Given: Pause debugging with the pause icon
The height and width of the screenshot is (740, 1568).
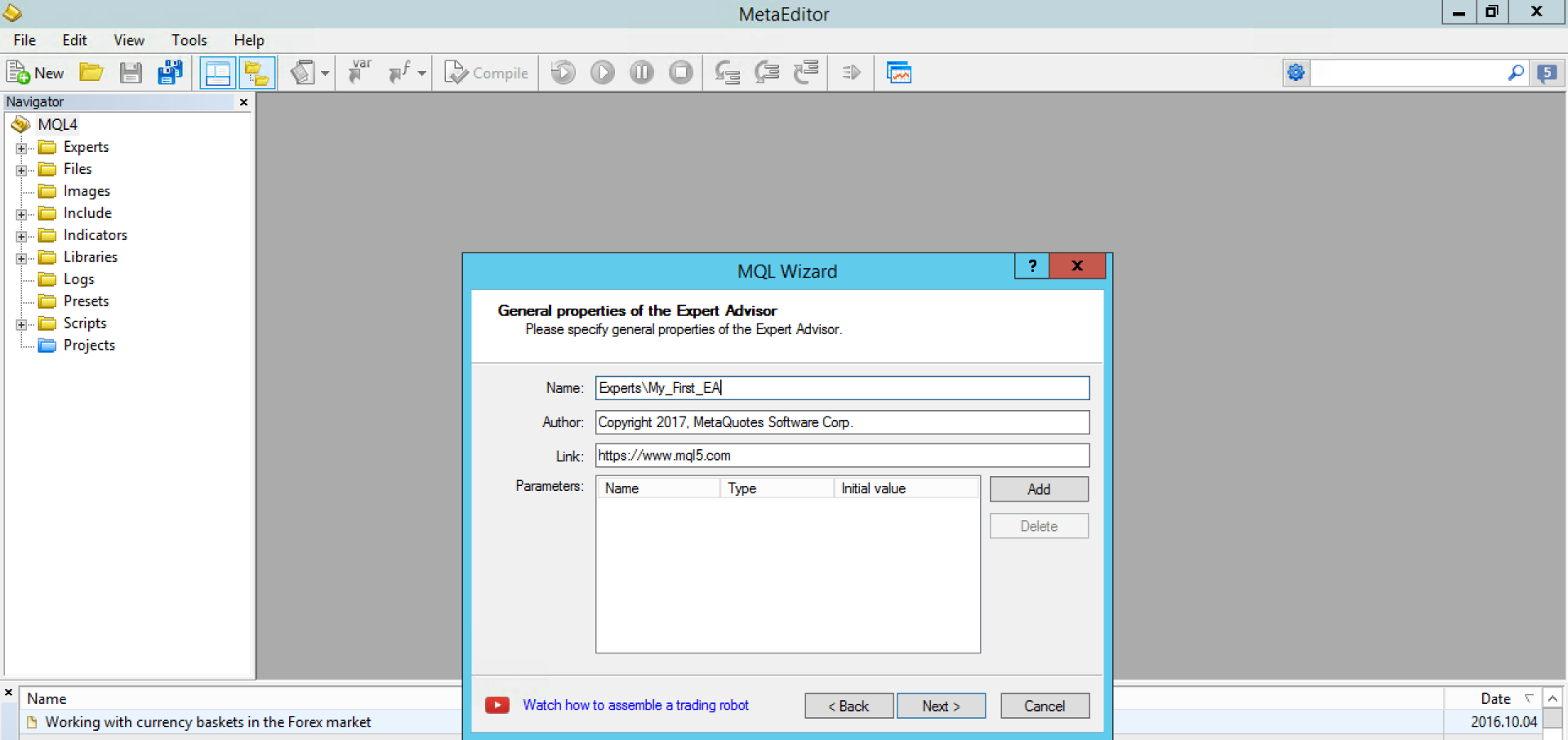Looking at the screenshot, I should 642,73.
